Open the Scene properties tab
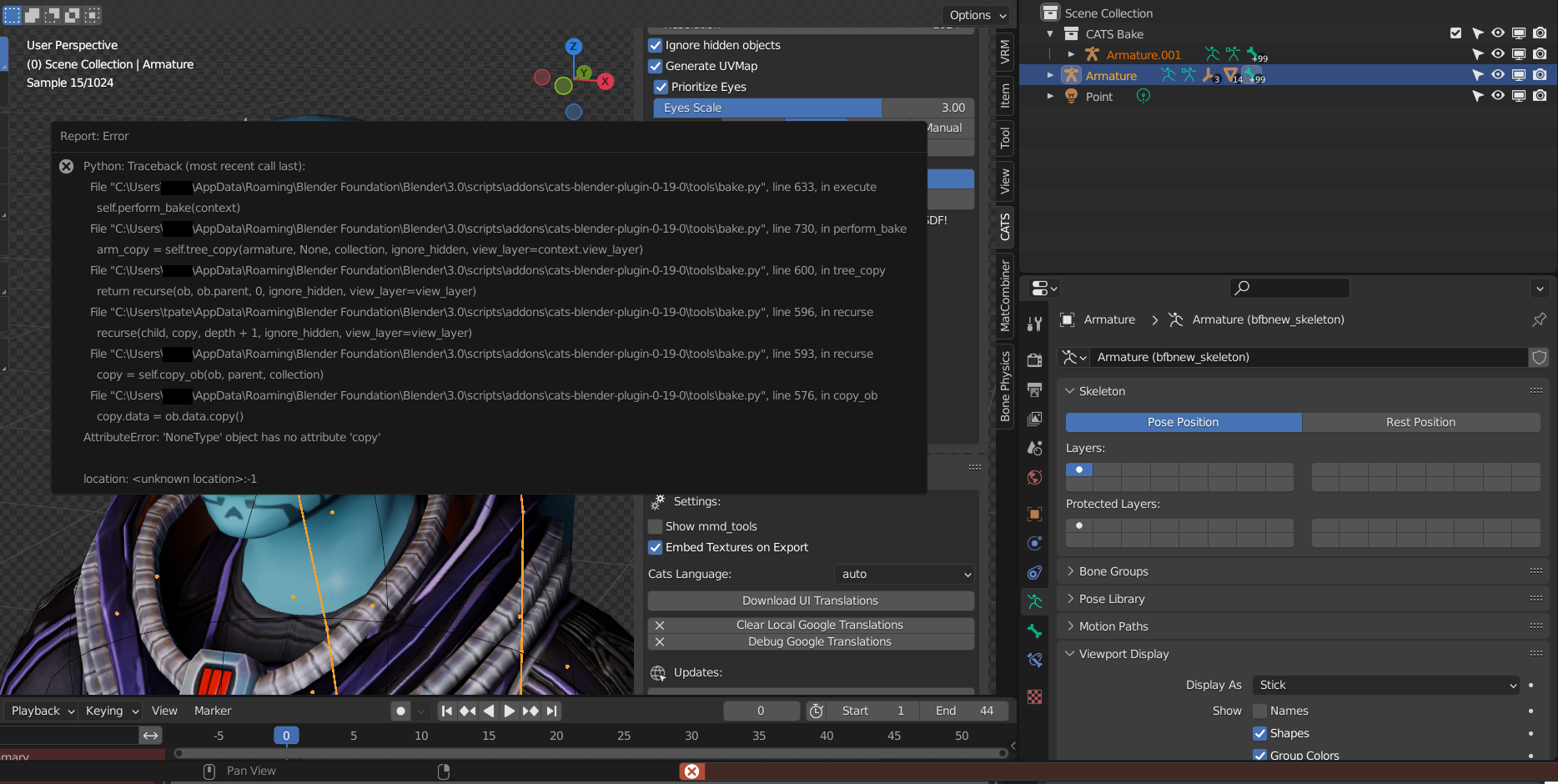The height and width of the screenshot is (784, 1558). [1035, 448]
